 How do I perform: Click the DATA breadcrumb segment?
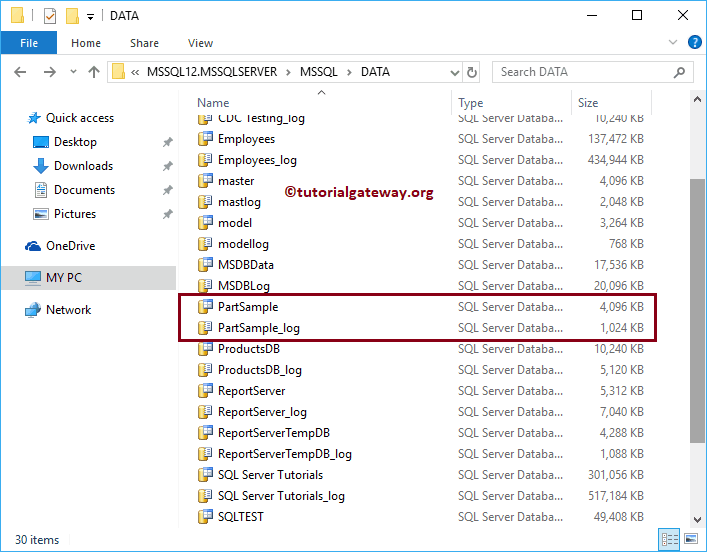(375, 72)
